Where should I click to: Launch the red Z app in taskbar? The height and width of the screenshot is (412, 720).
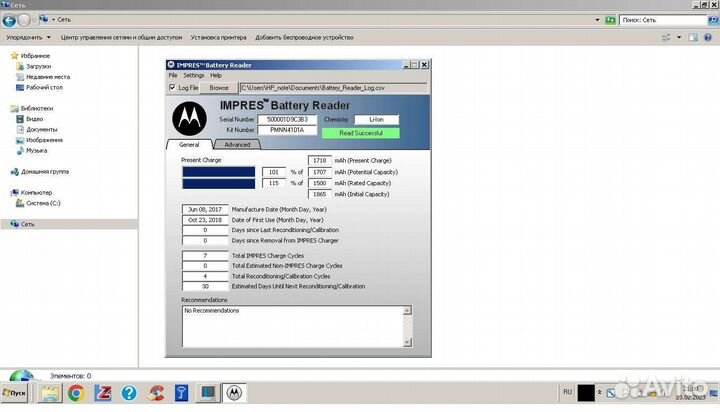pos(102,393)
